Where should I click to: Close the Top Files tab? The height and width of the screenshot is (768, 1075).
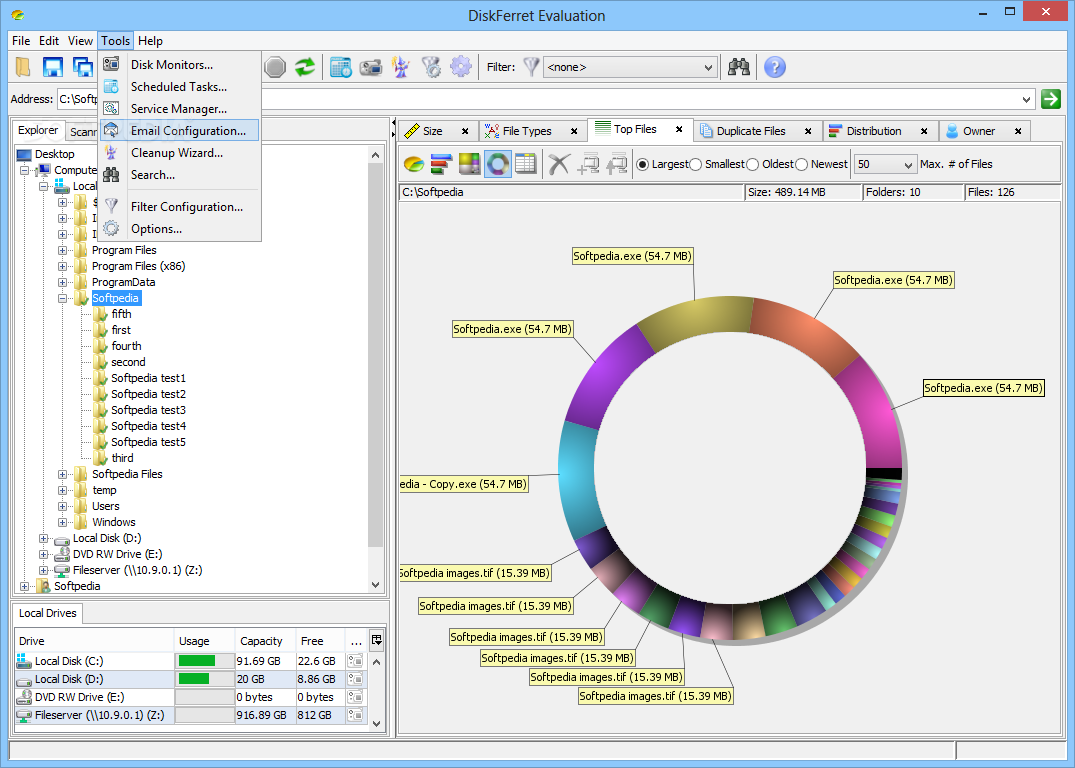pos(679,129)
